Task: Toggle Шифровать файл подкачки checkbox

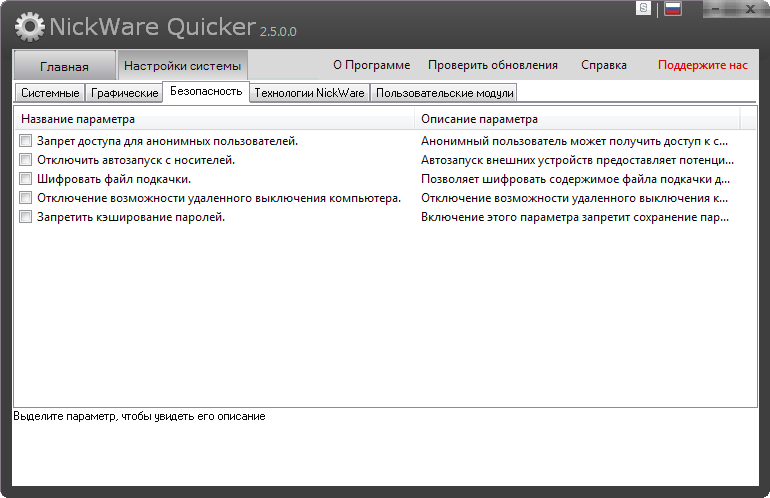Action: coord(26,179)
